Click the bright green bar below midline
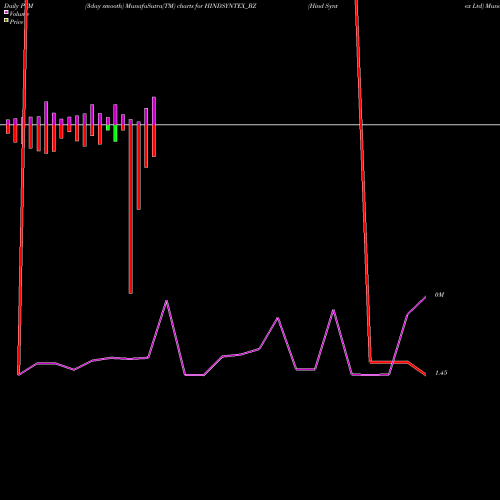The width and height of the screenshot is (500, 500). [115, 133]
